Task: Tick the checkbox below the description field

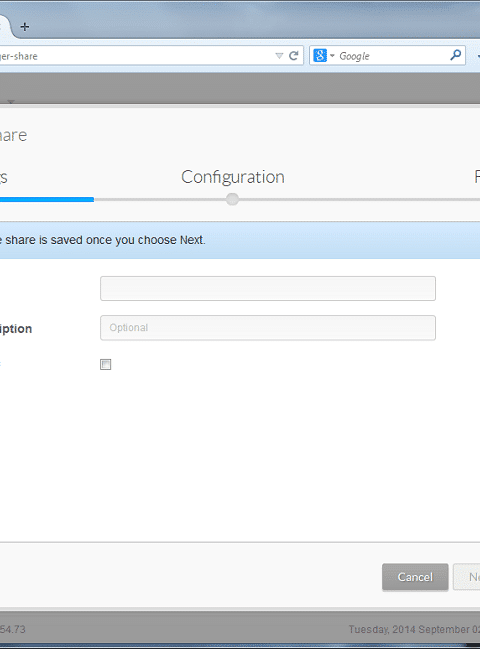Action: (106, 364)
